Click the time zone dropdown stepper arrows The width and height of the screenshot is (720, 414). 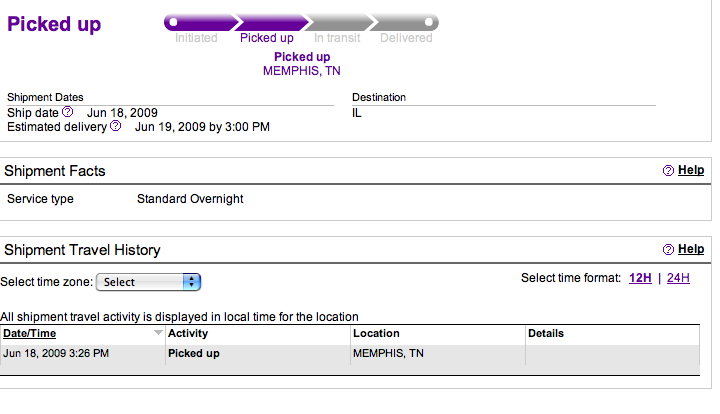[191, 282]
